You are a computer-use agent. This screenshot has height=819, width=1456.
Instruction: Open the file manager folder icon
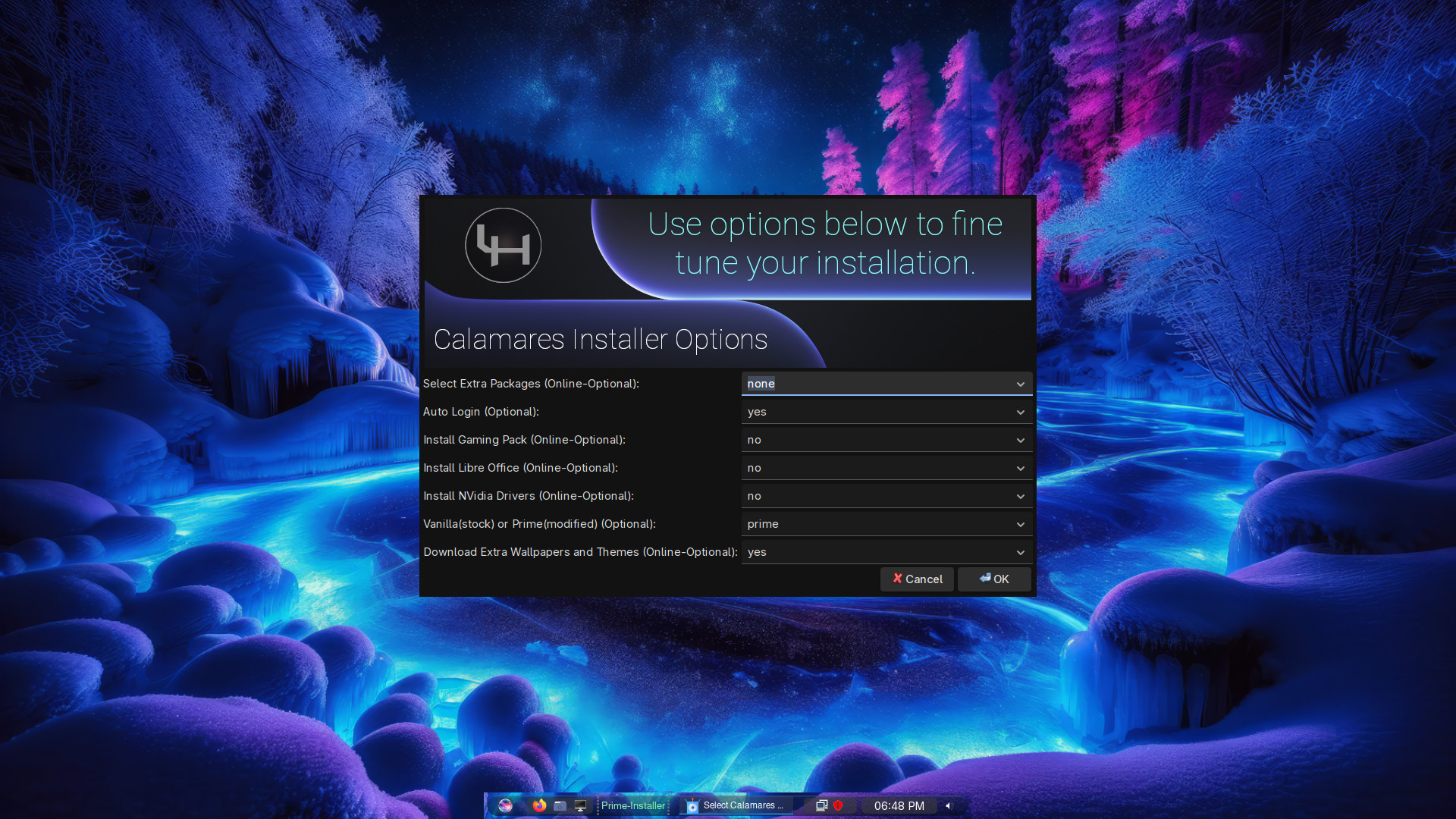pyautogui.click(x=560, y=805)
